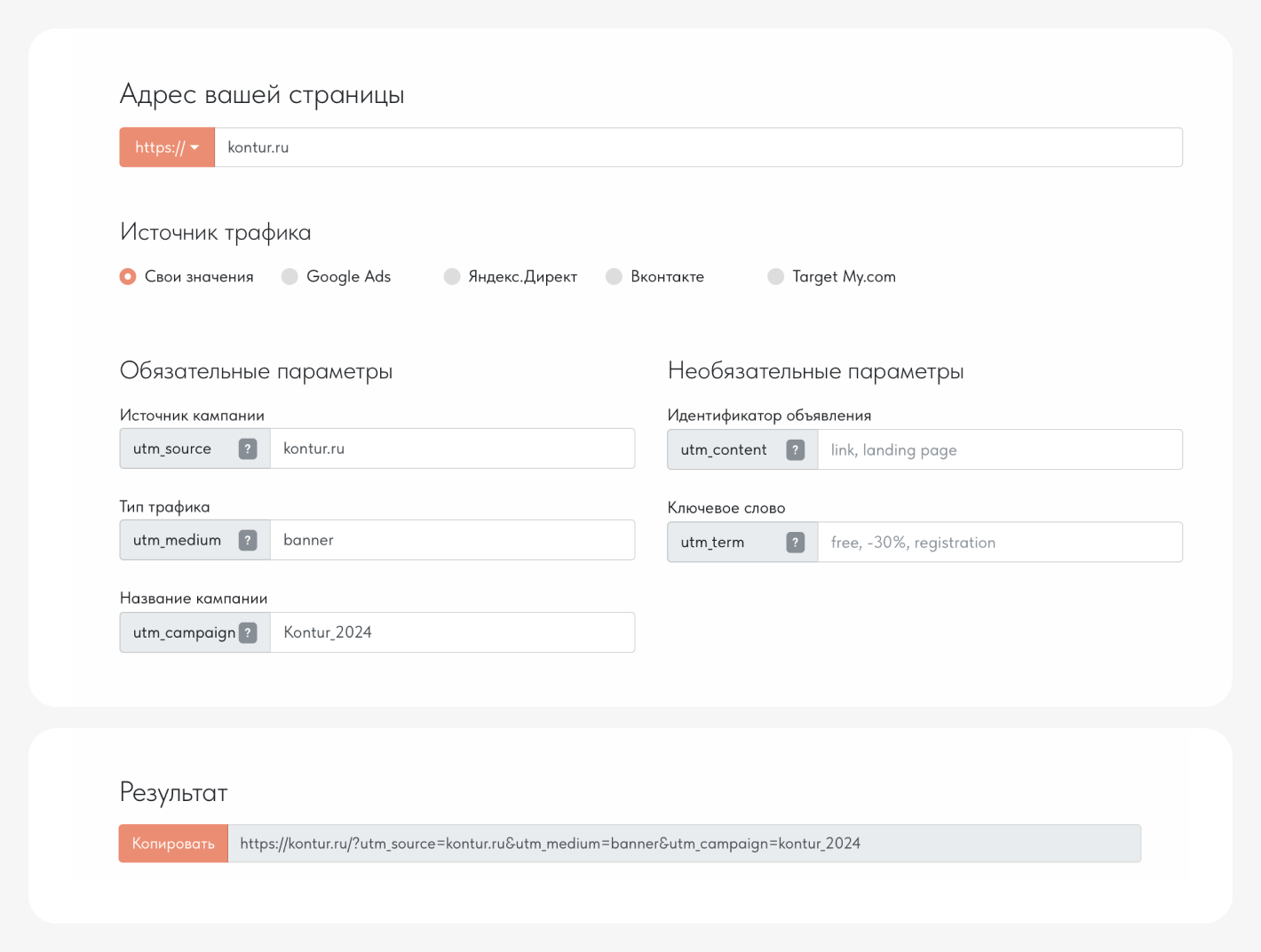Image resolution: width=1261 pixels, height=952 pixels.
Task: Open the https:// protocol dropdown
Action: pos(167,147)
